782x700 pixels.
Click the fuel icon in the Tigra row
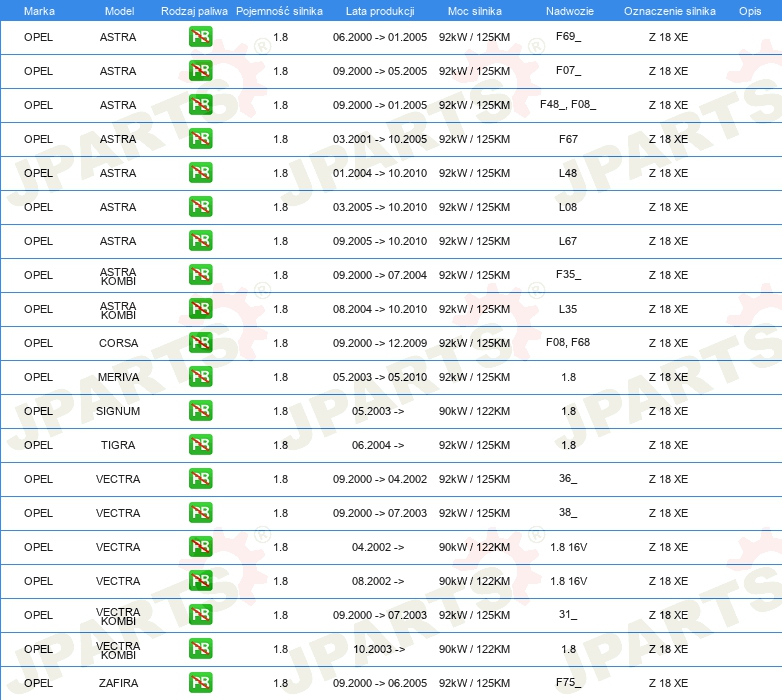pos(200,445)
